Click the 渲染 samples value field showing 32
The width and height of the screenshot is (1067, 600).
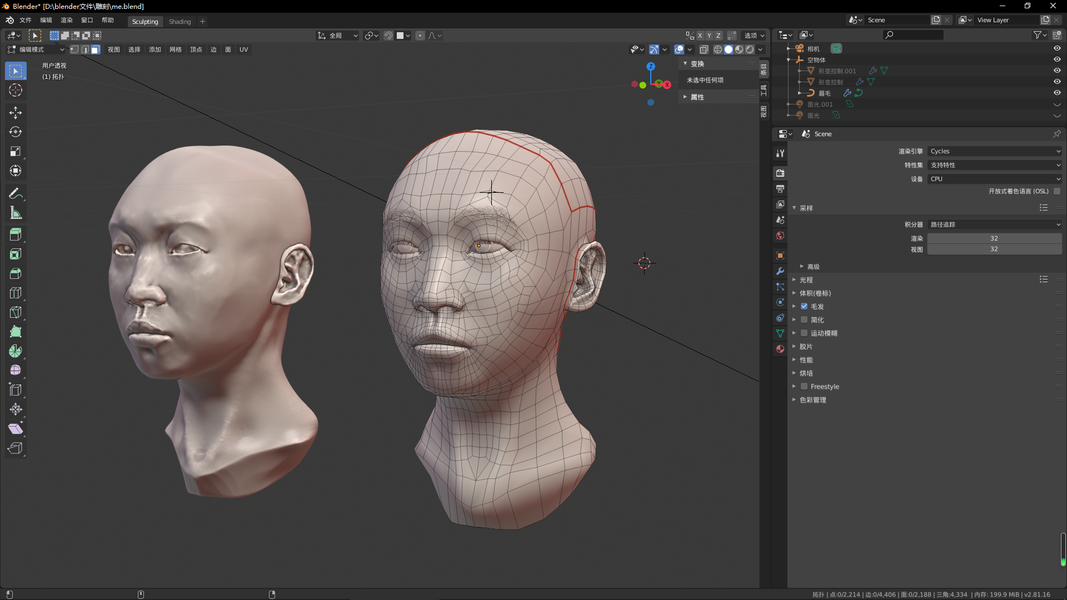pyautogui.click(x=993, y=238)
